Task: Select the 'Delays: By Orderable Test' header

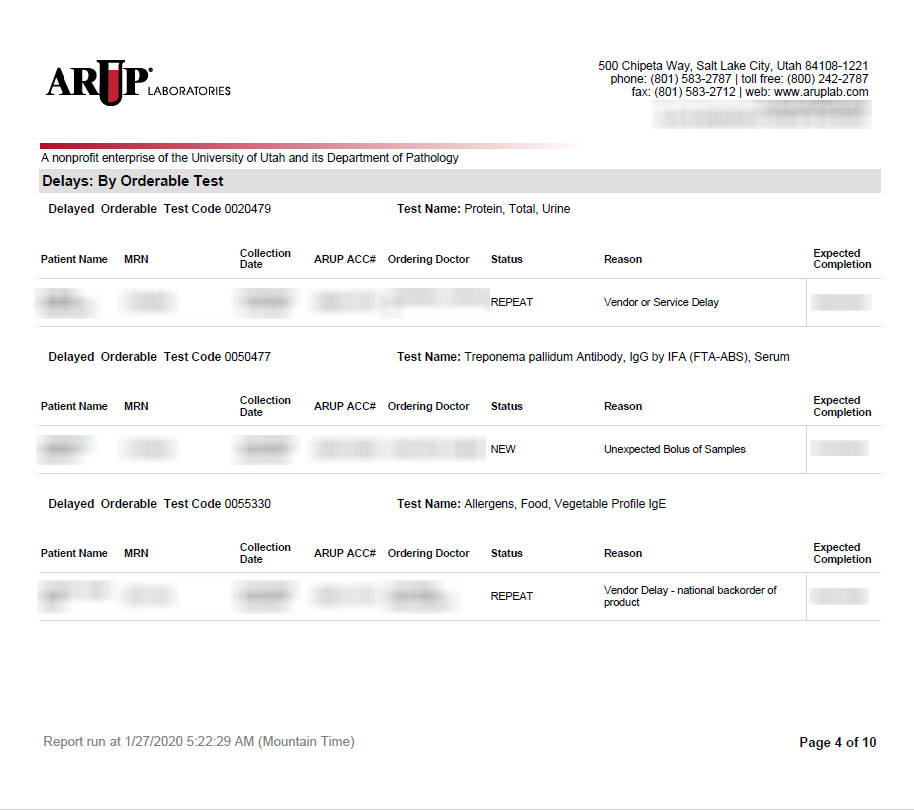Action: pyautogui.click(x=133, y=181)
